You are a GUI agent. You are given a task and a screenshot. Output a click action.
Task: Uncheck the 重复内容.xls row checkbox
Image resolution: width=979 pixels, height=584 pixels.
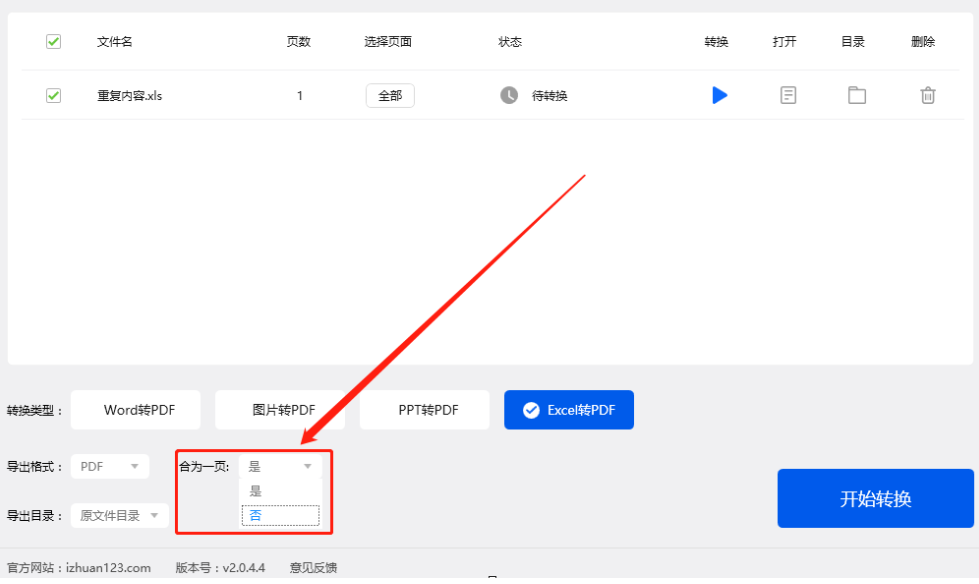point(54,96)
